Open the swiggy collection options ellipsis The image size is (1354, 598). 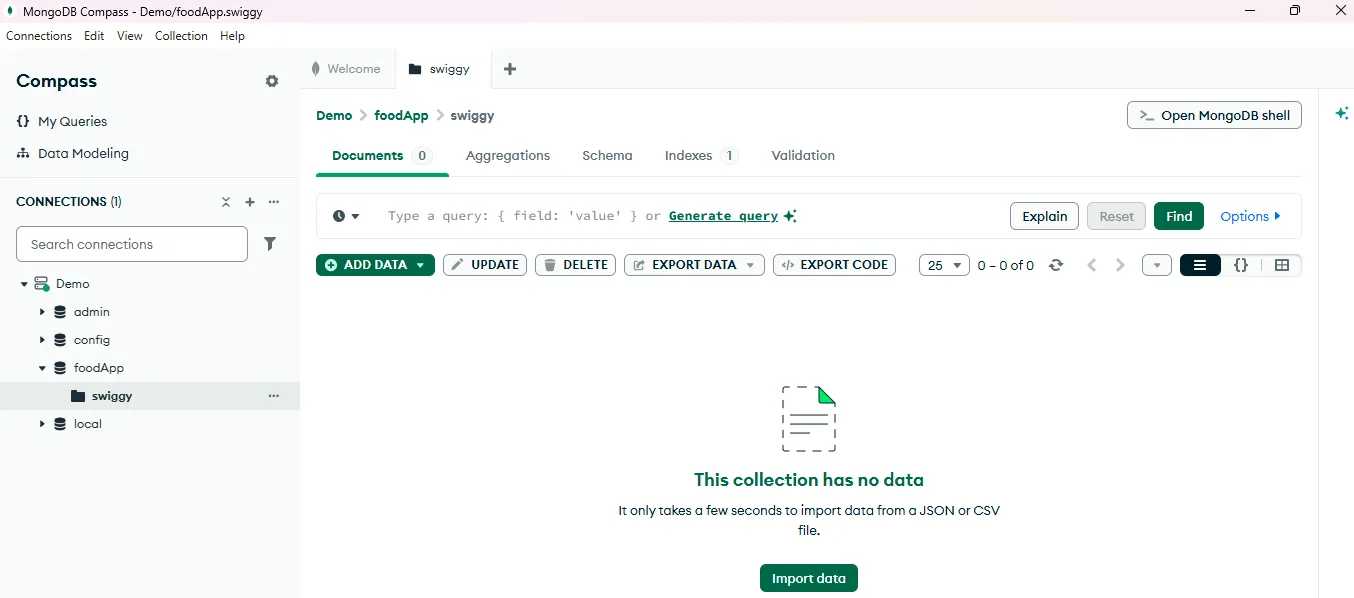(x=273, y=396)
